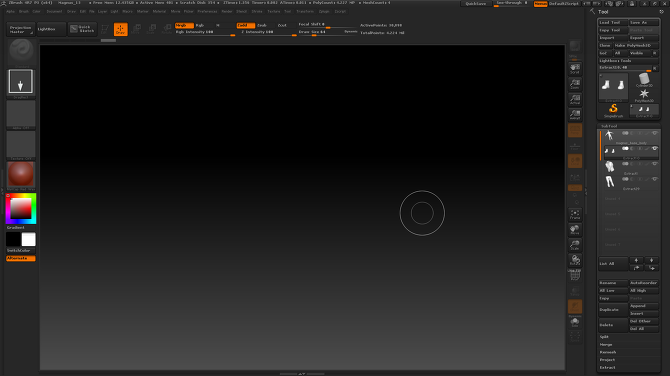
Task: Click the List All button
Action: coord(613,264)
